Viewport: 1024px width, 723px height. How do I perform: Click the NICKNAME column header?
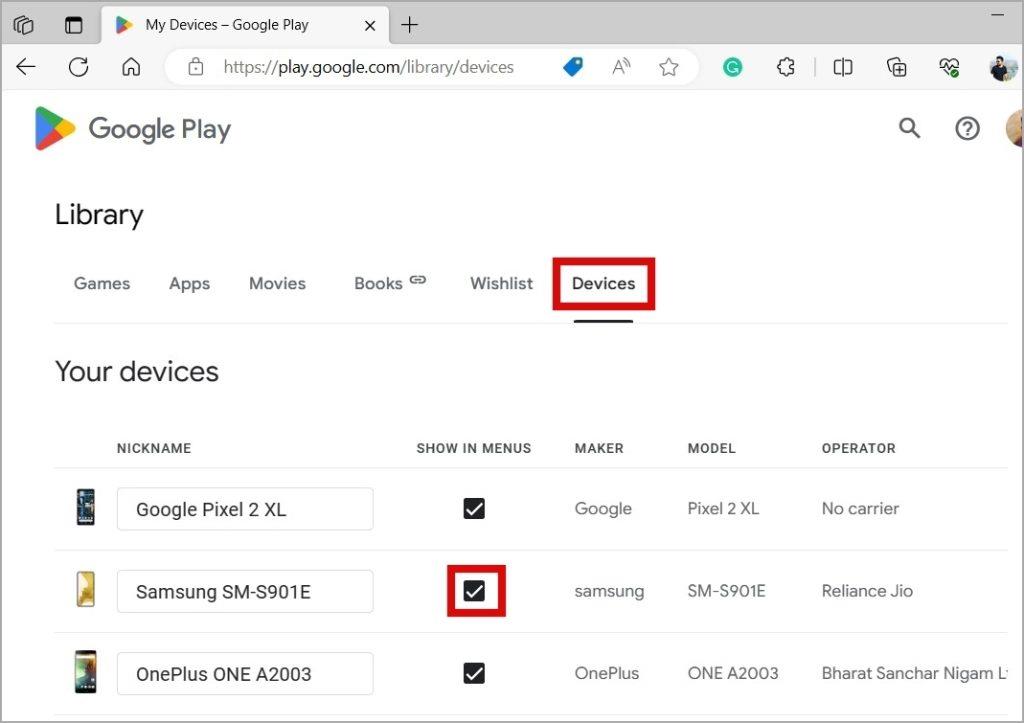(154, 449)
